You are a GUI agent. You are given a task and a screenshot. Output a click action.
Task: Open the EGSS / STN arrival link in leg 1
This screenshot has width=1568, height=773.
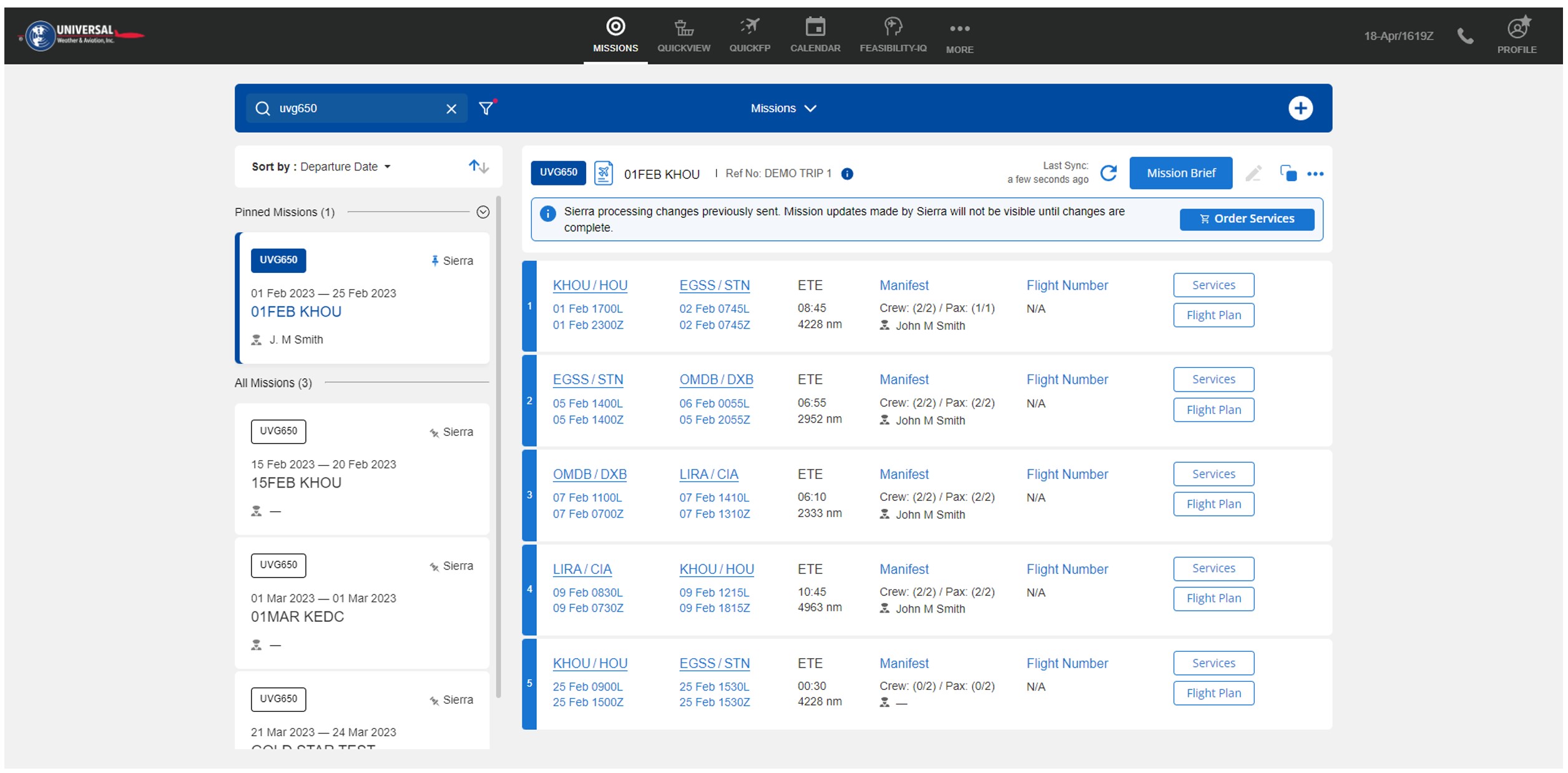[714, 285]
